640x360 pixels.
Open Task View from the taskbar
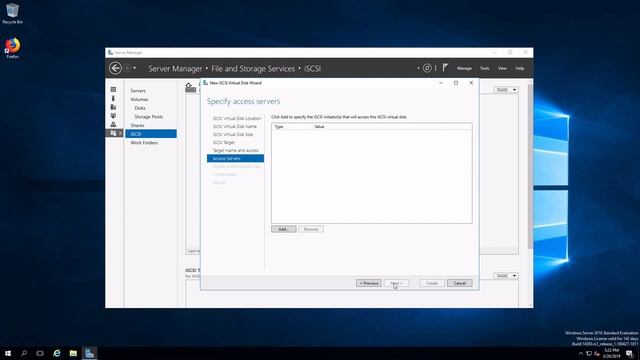click(x=40, y=353)
